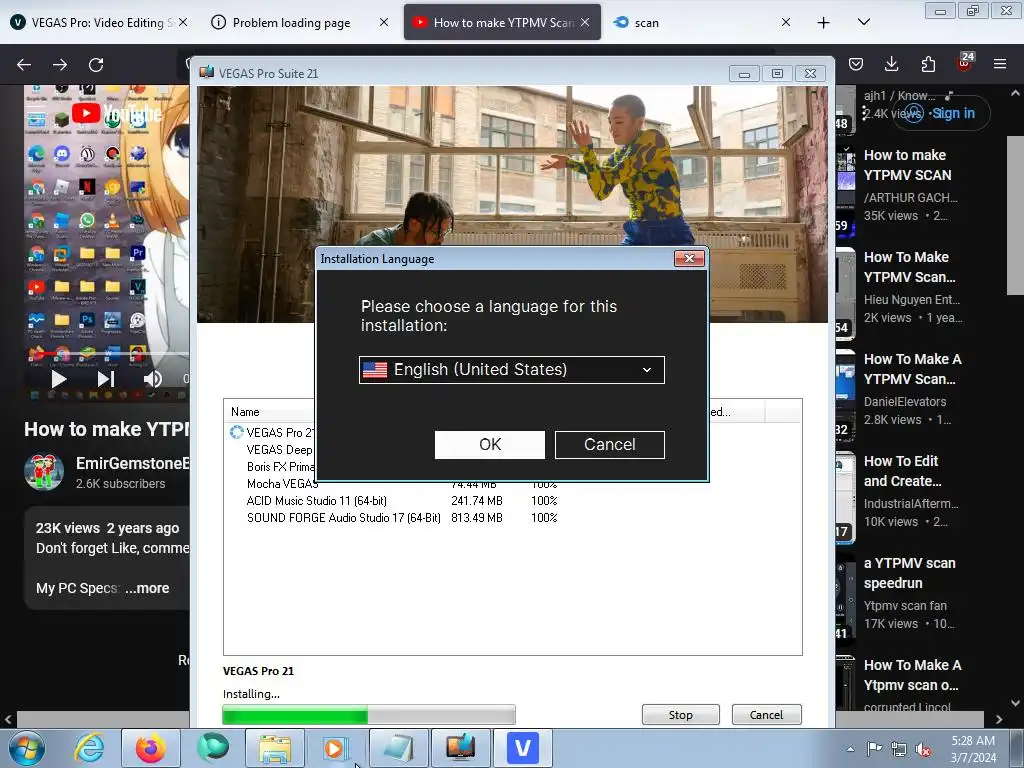The image size is (1024, 768).
Task: Open the EmirGemstone channel avatar
Action: point(44,472)
